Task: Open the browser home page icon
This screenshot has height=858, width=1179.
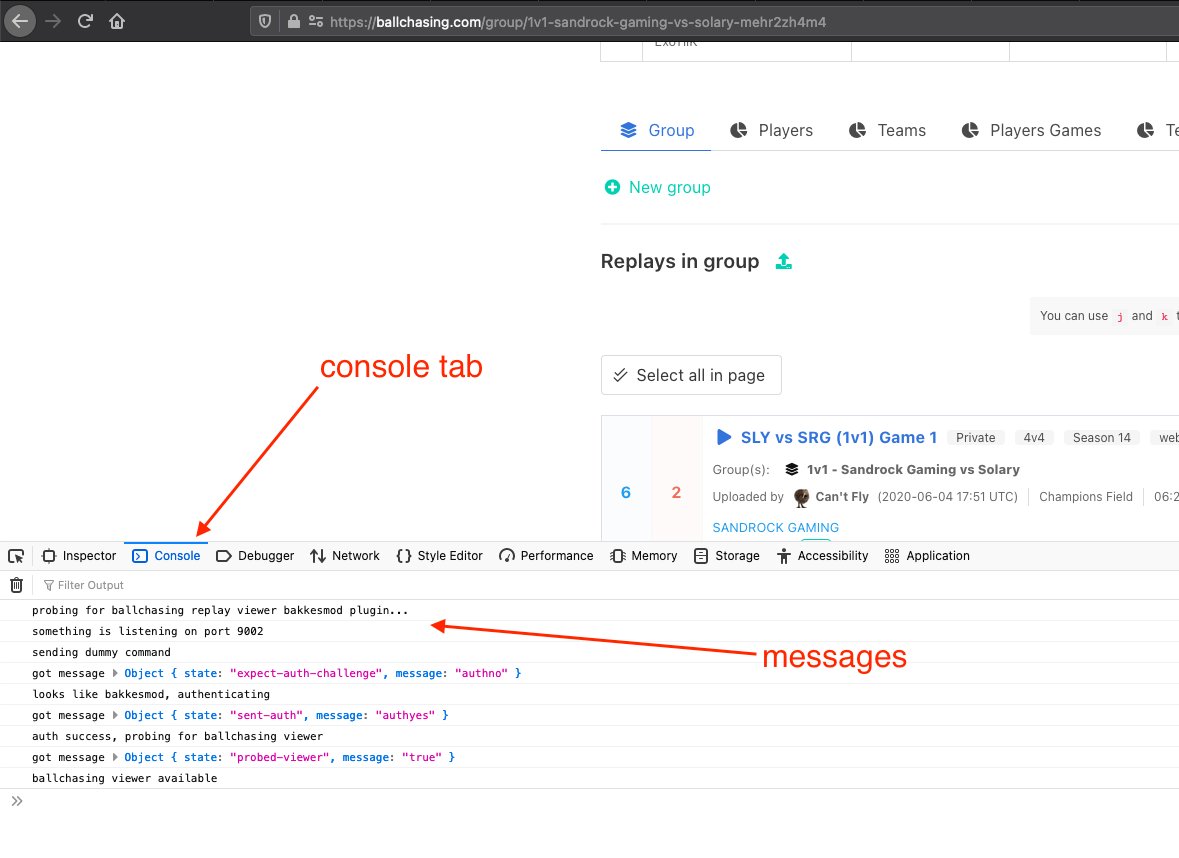Action: pyautogui.click(x=117, y=21)
